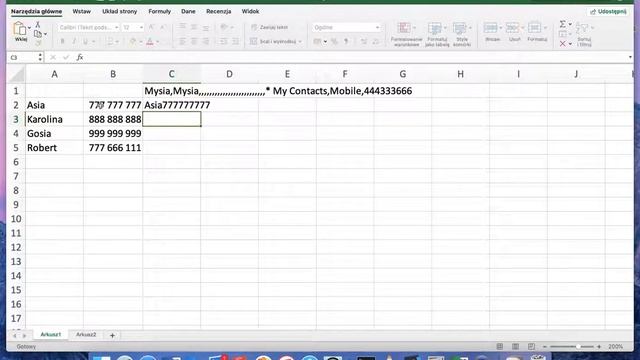
Task: Open the Scal i wyśrodkuj dropdown arrow
Action: (300, 42)
